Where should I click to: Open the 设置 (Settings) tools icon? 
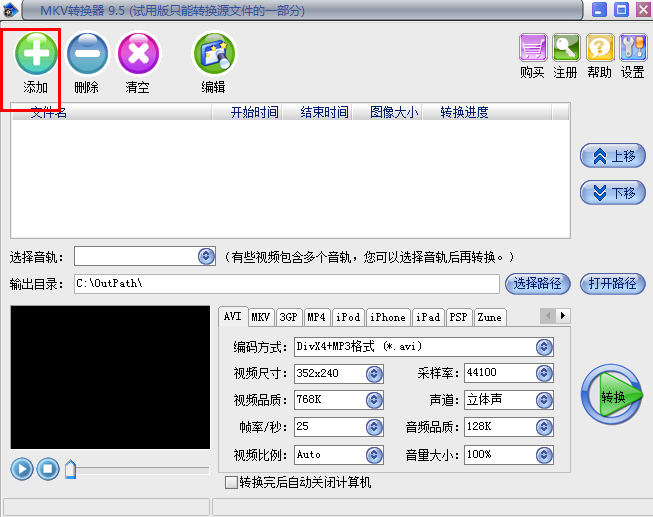pos(633,47)
